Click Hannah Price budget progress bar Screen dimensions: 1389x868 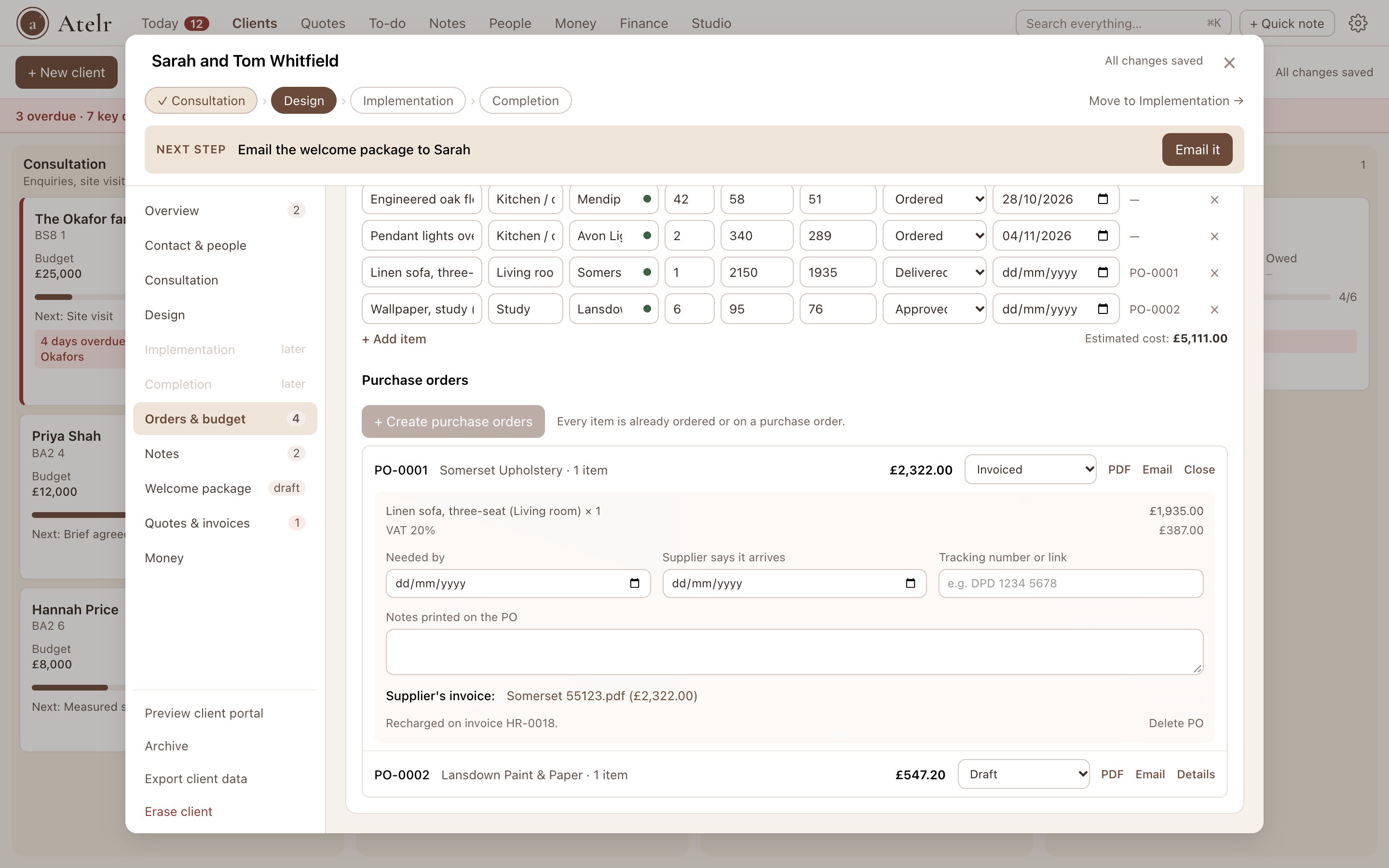79,688
